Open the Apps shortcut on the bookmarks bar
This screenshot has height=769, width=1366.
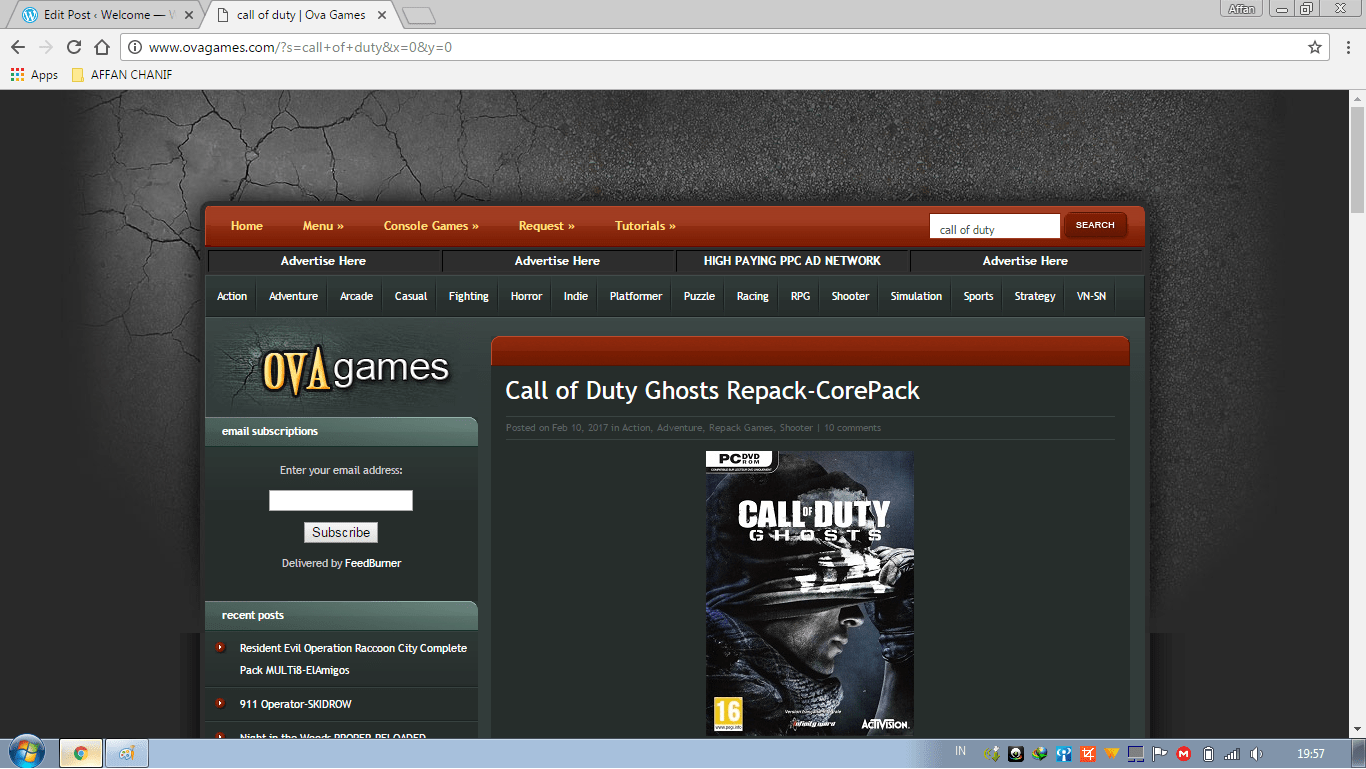click(33, 74)
